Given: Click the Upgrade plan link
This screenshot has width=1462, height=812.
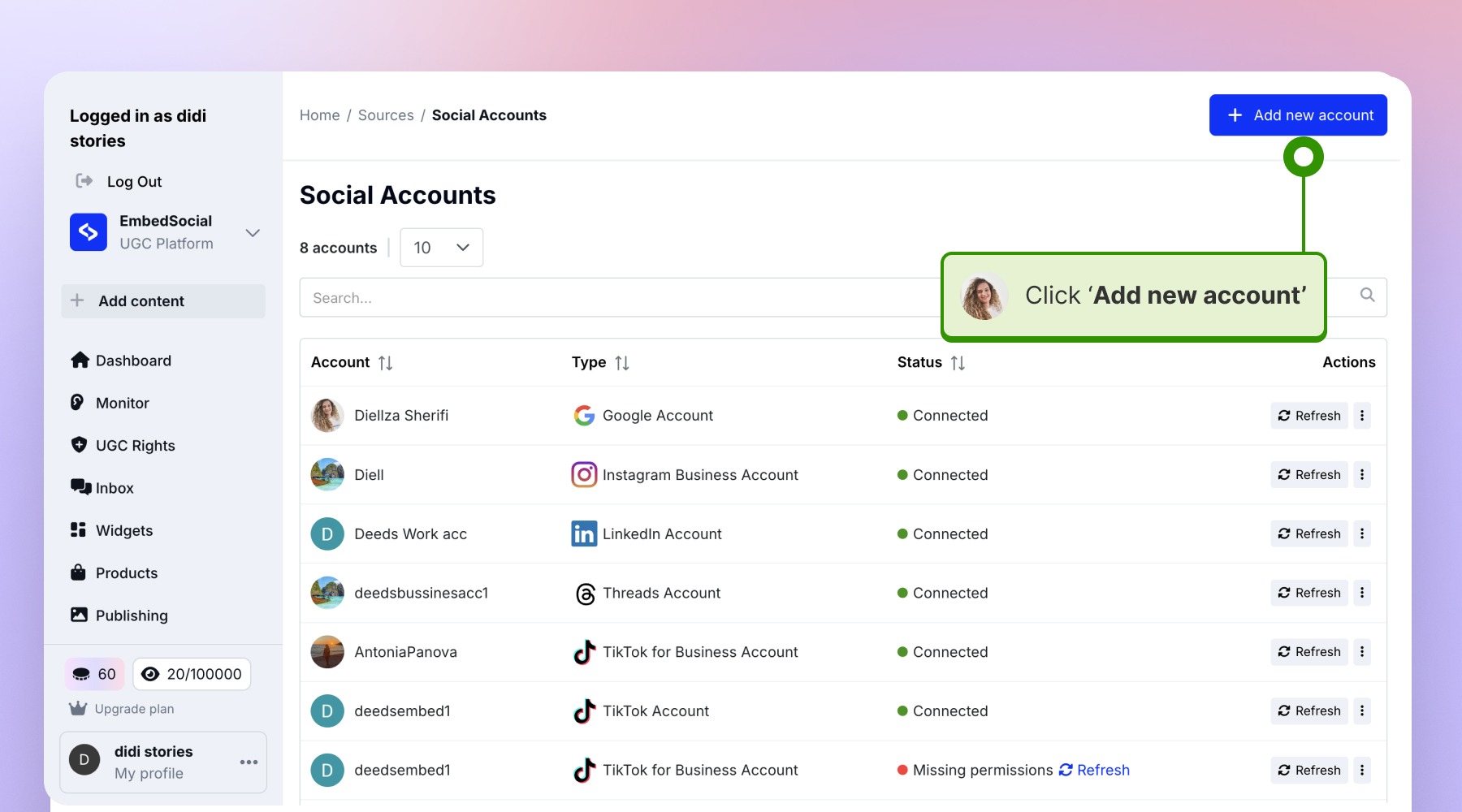Looking at the screenshot, I should [122, 709].
